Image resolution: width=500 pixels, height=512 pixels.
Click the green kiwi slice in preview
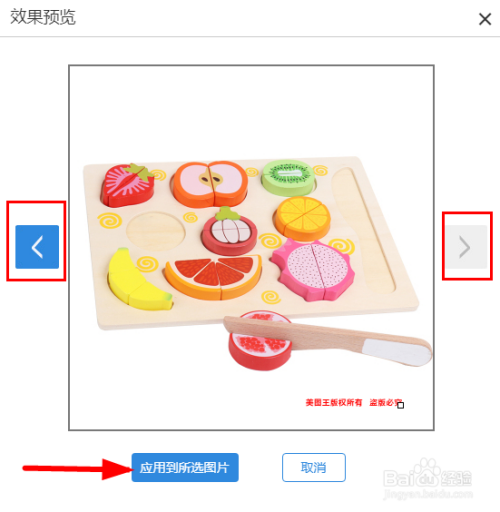click(x=288, y=178)
